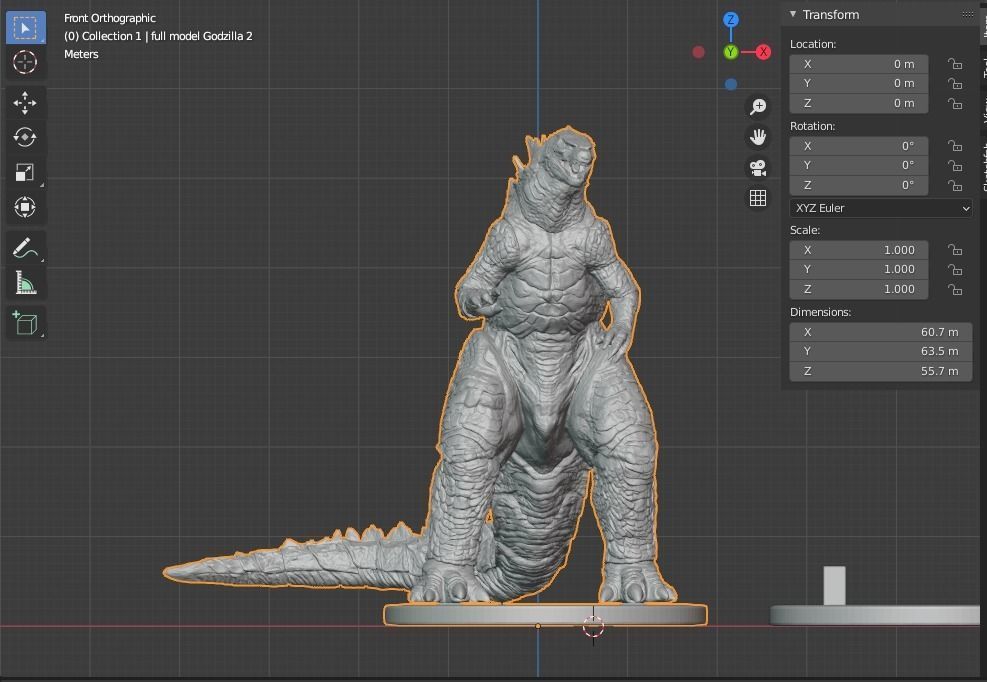This screenshot has height=682, width=987.
Task: Click the green Y axis gizmo ball
Action: (x=730, y=51)
